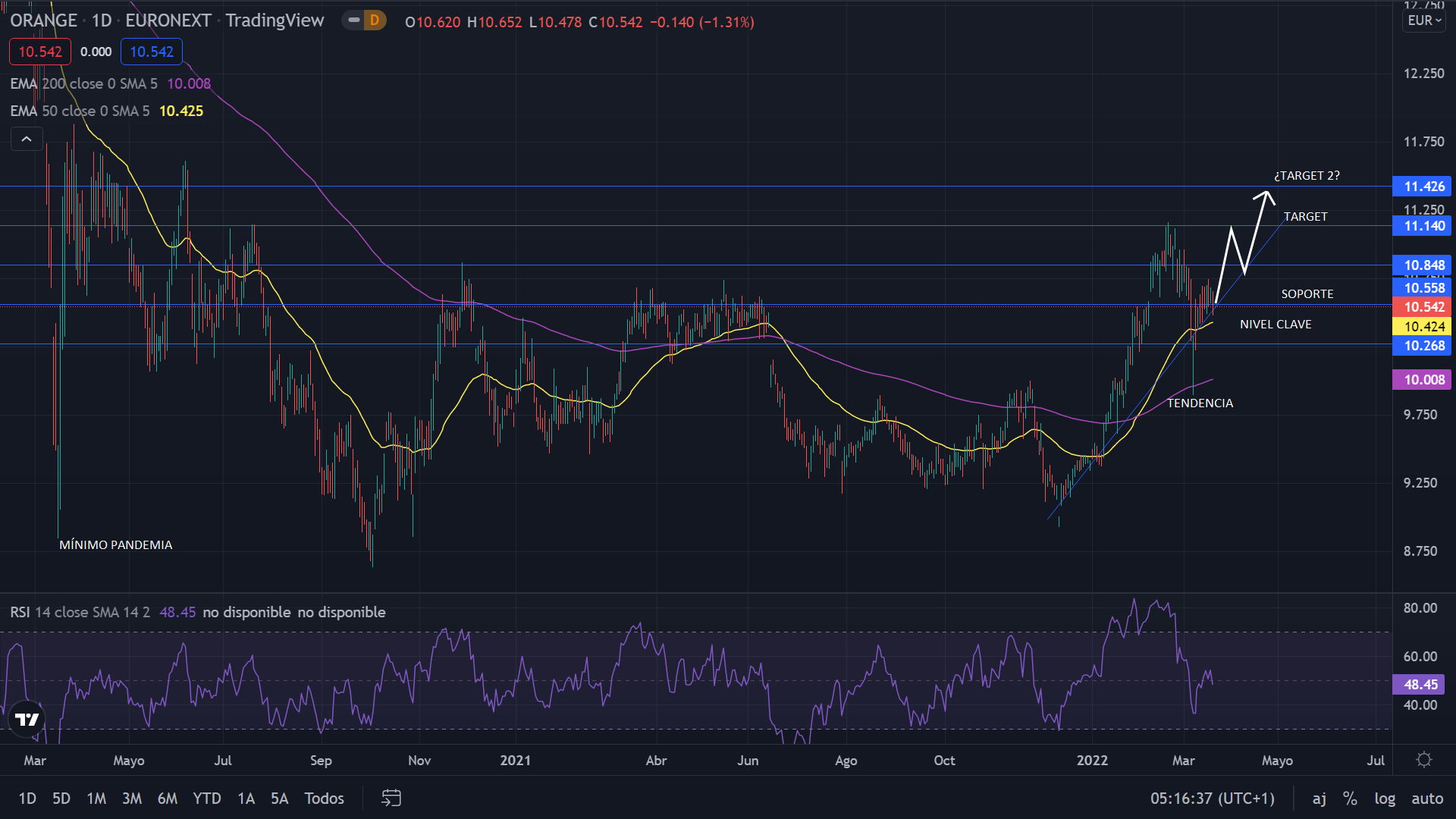
Task: Select the MÍNIMO PANDEMIA text annotation
Action: [x=116, y=545]
